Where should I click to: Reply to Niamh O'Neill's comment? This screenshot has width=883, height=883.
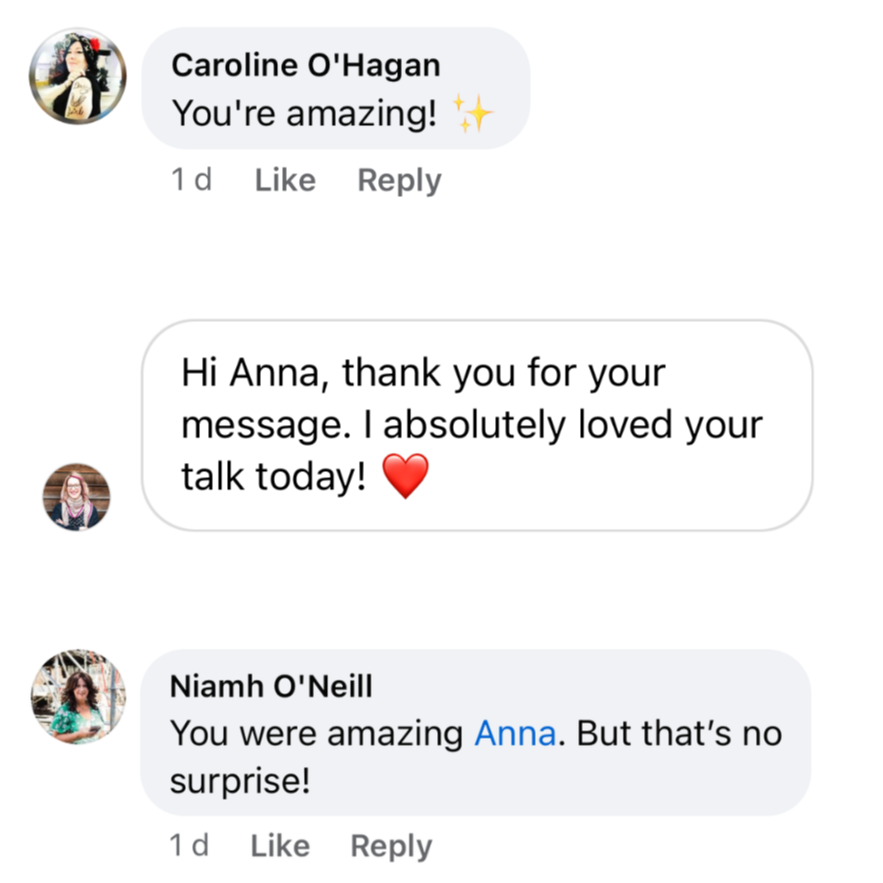pos(391,846)
